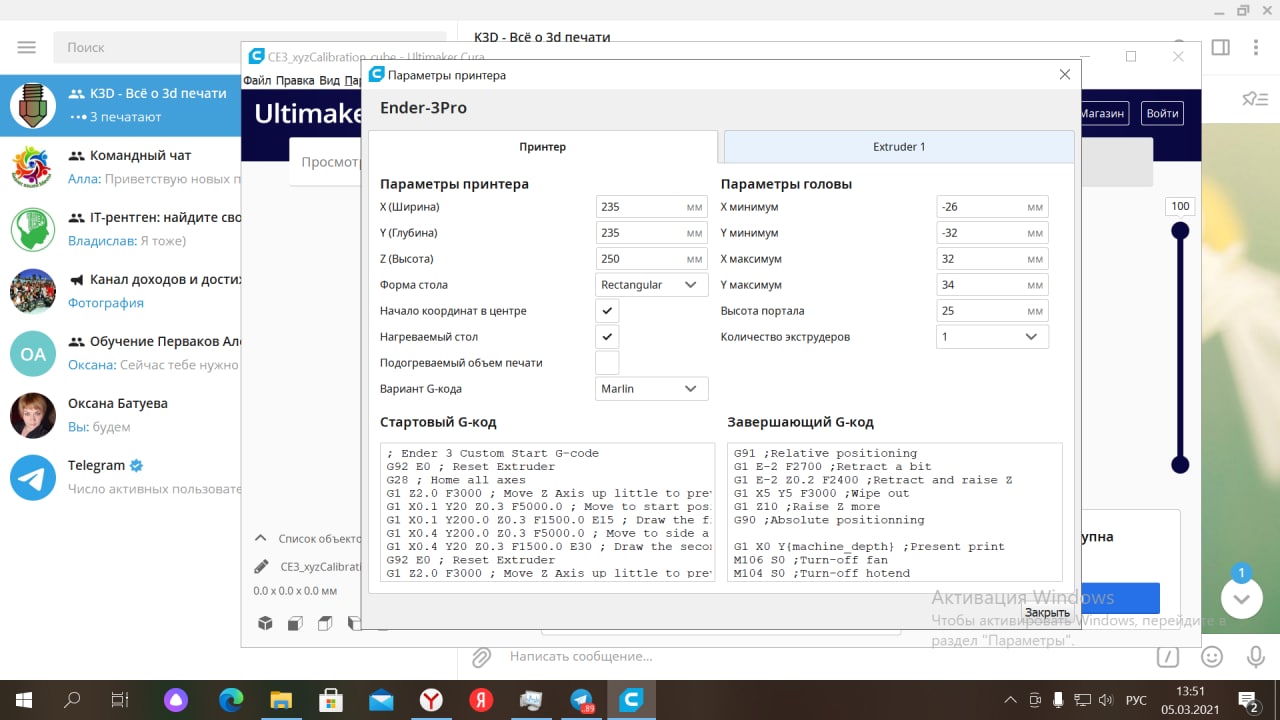Enable Подогреваемый объем печати checkbox
This screenshot has height=720, width=1280.
click(607, 363)
